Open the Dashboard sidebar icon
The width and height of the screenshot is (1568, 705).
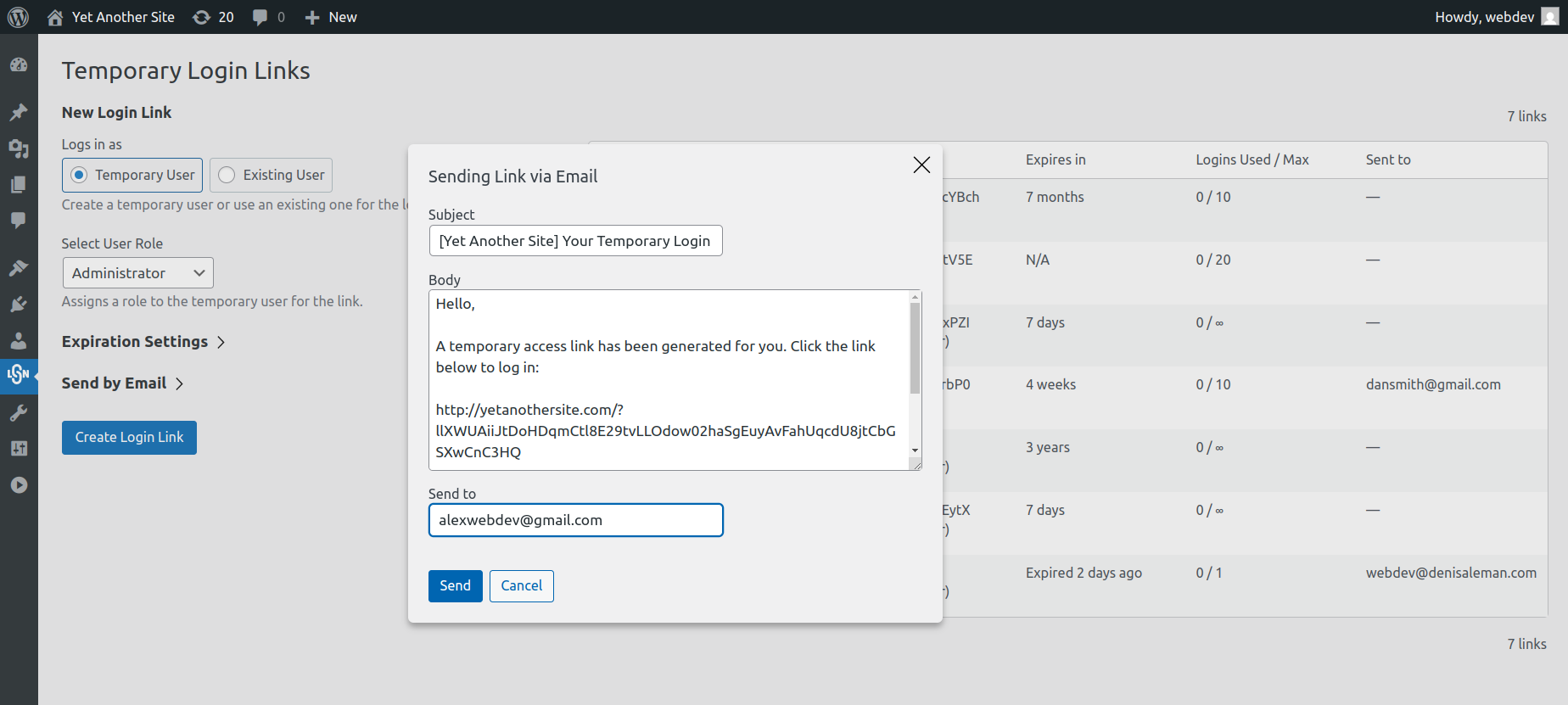[19, 65]
